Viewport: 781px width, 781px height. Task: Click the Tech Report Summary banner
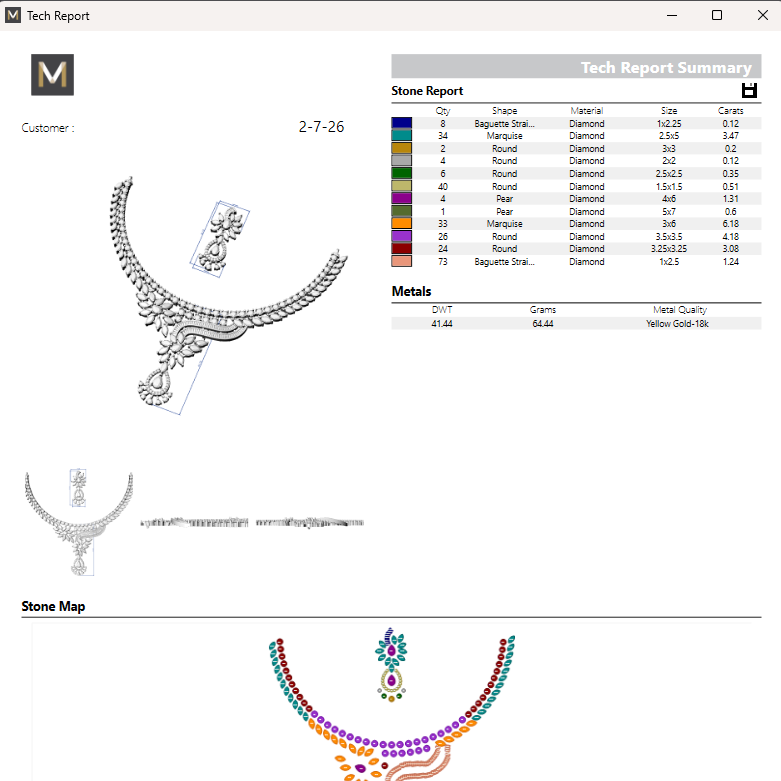576,66
